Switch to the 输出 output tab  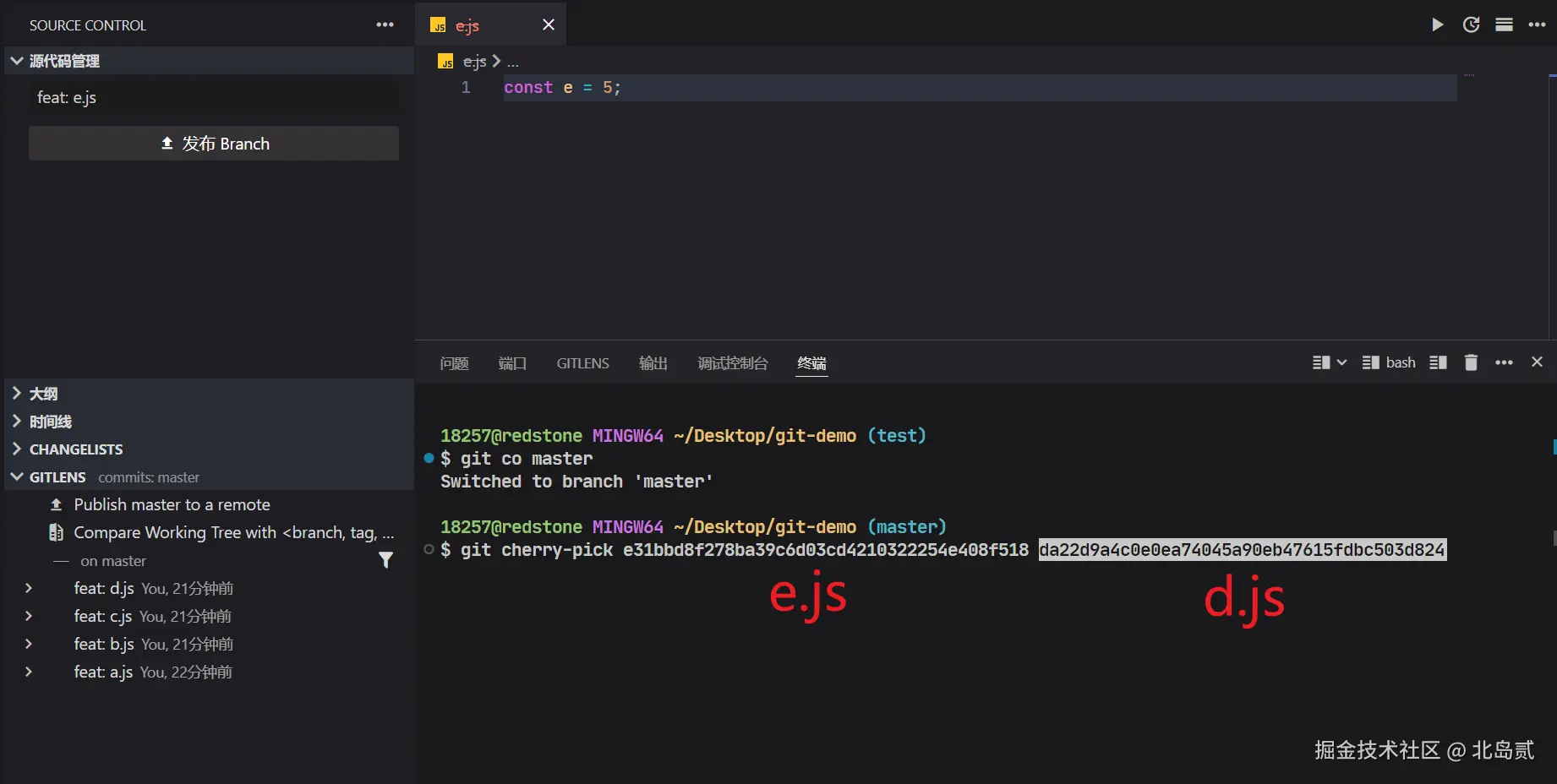653,363
